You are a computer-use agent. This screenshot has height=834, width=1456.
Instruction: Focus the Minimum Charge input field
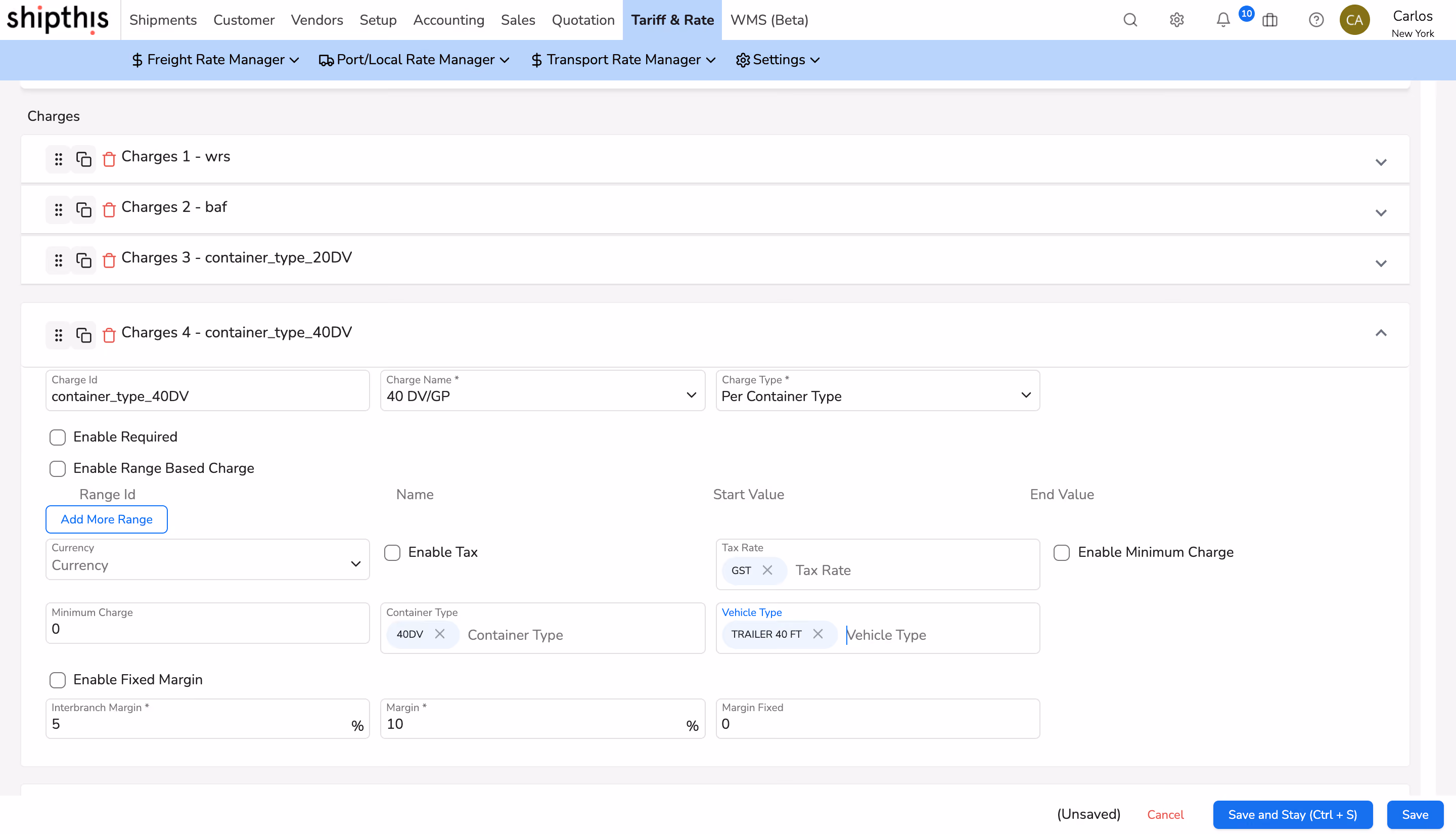point(207,623)
